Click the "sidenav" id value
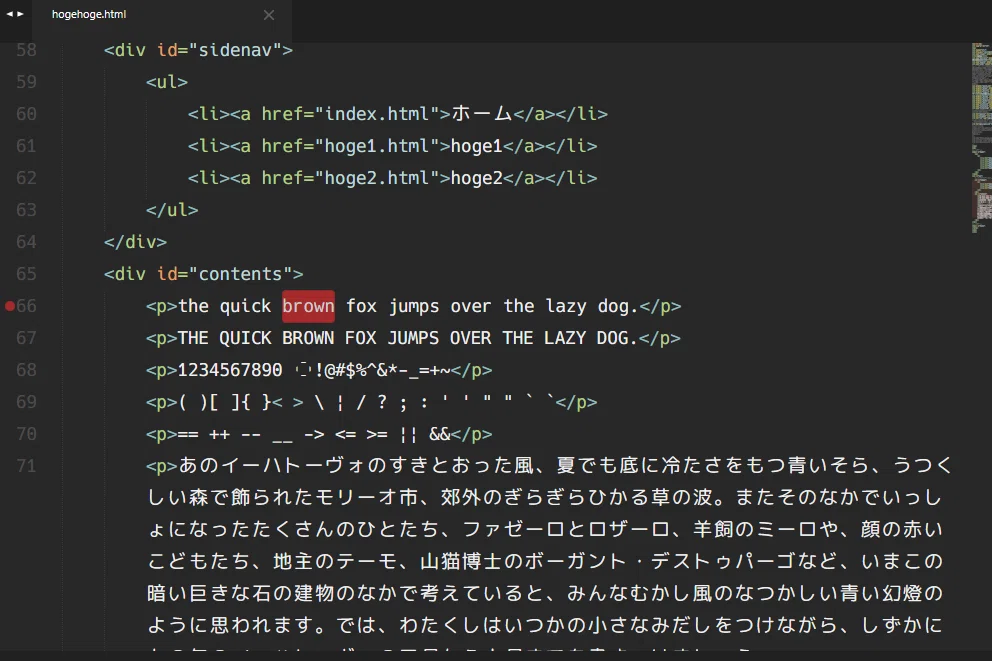The width and height of the screenshot is (992, 661). click(x=235, y=50)
